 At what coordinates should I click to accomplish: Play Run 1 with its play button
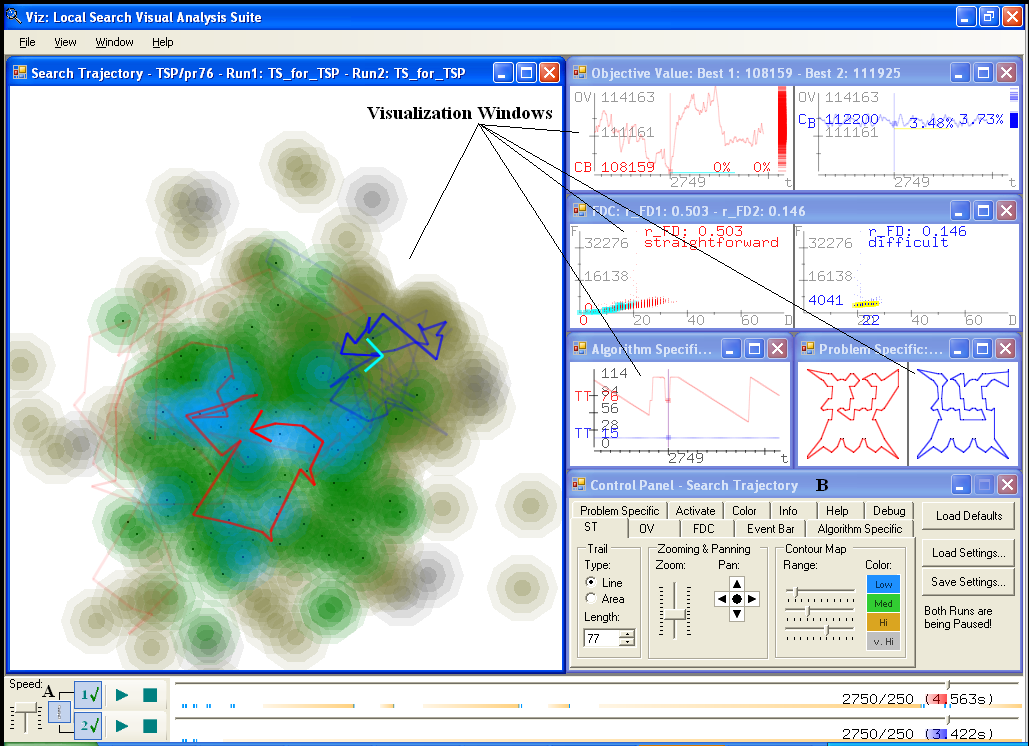point(121,695)
